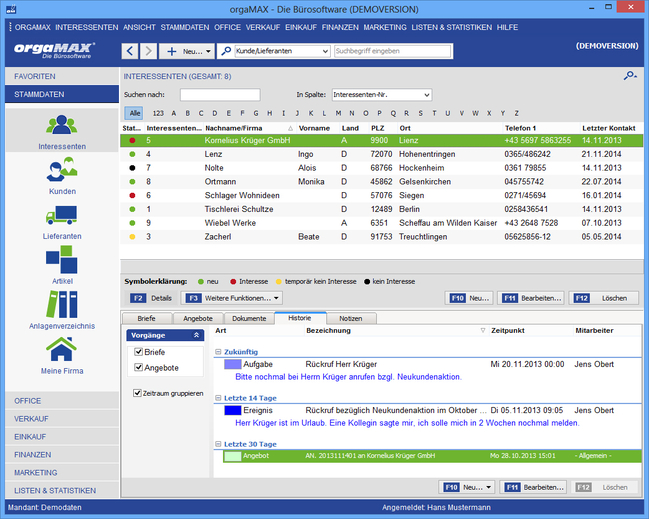Image resolution: width=649 pixels, height=519 pixels.
Task: Click upper F10 Neu... button
Action: (x=469, y=298)
